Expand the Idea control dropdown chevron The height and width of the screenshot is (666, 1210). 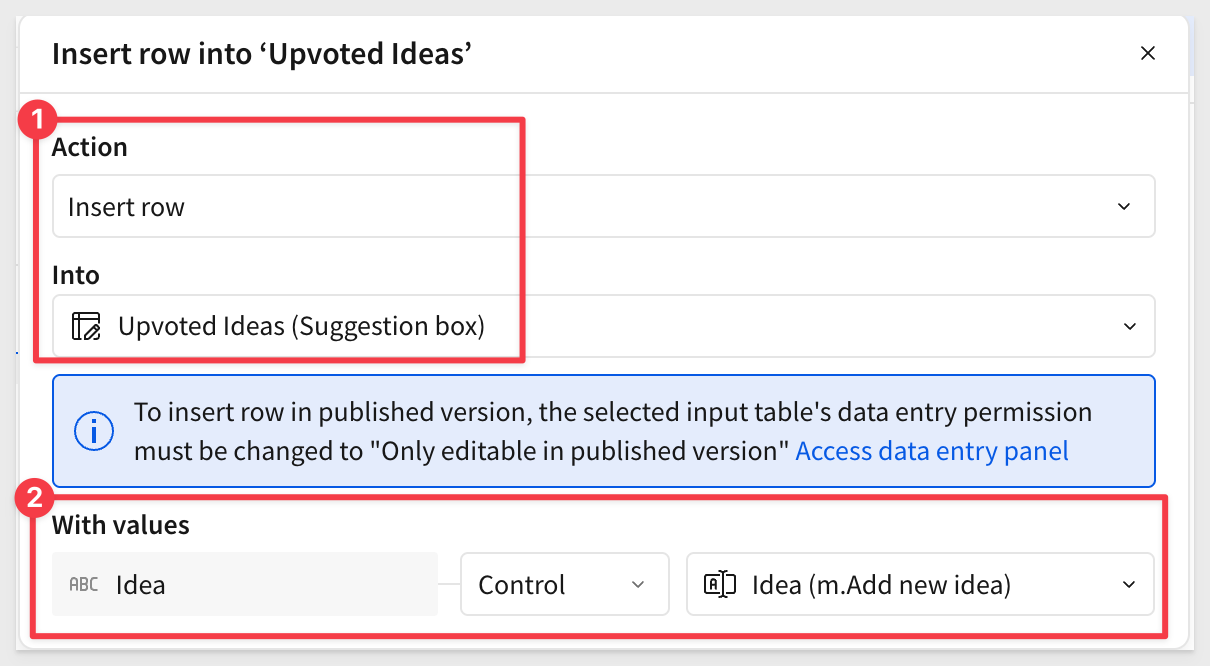1129,585
